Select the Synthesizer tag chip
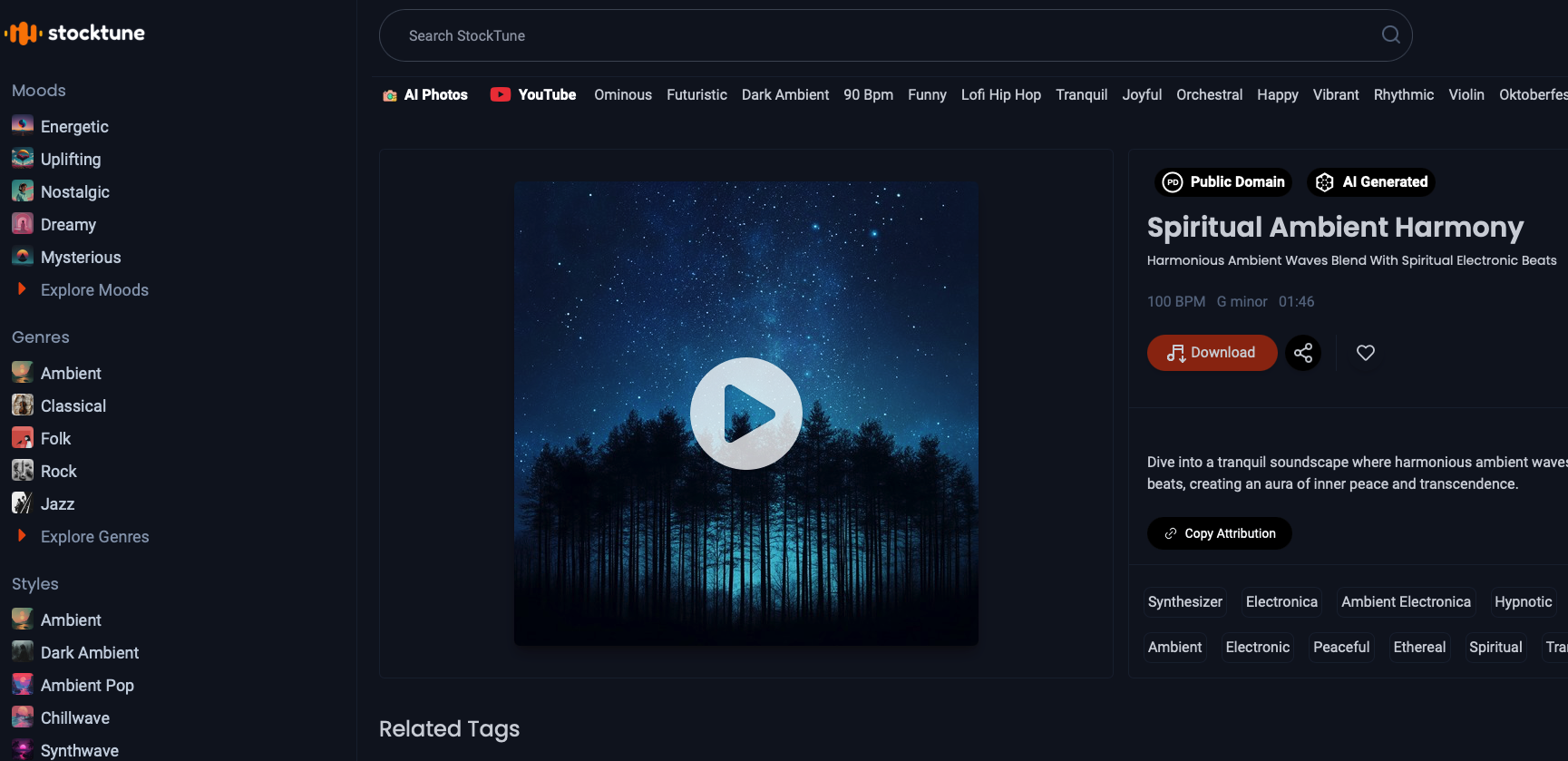 point(1184,602)
